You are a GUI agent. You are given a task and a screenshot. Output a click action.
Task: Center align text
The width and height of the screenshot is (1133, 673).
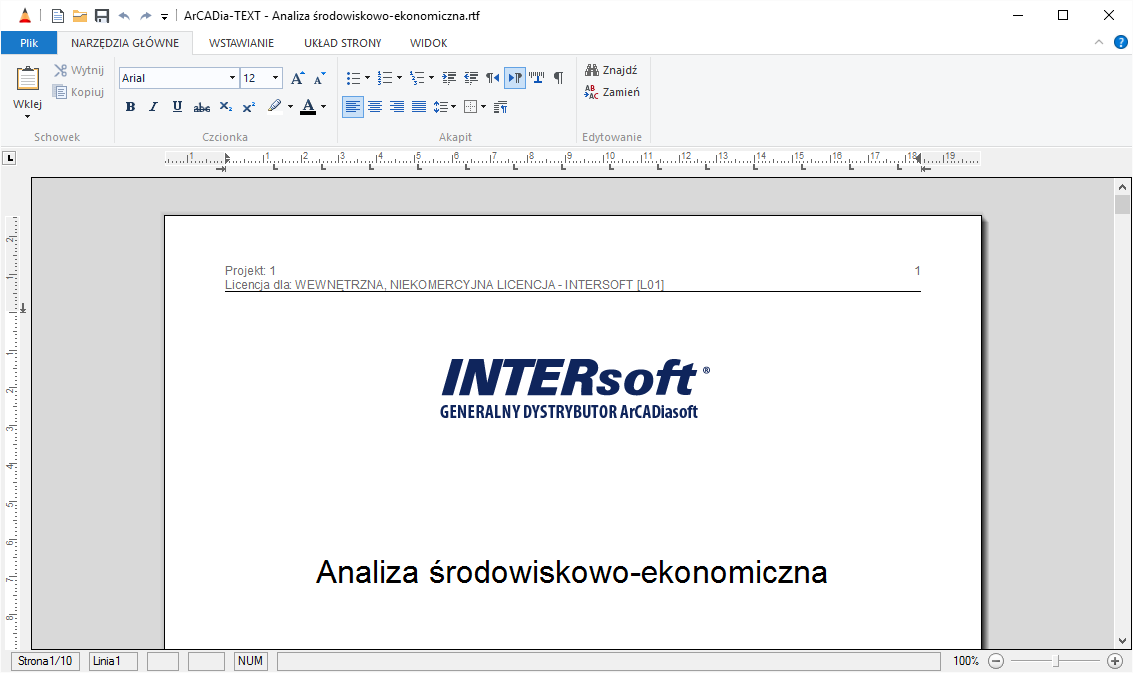click(x=375, y=107)
